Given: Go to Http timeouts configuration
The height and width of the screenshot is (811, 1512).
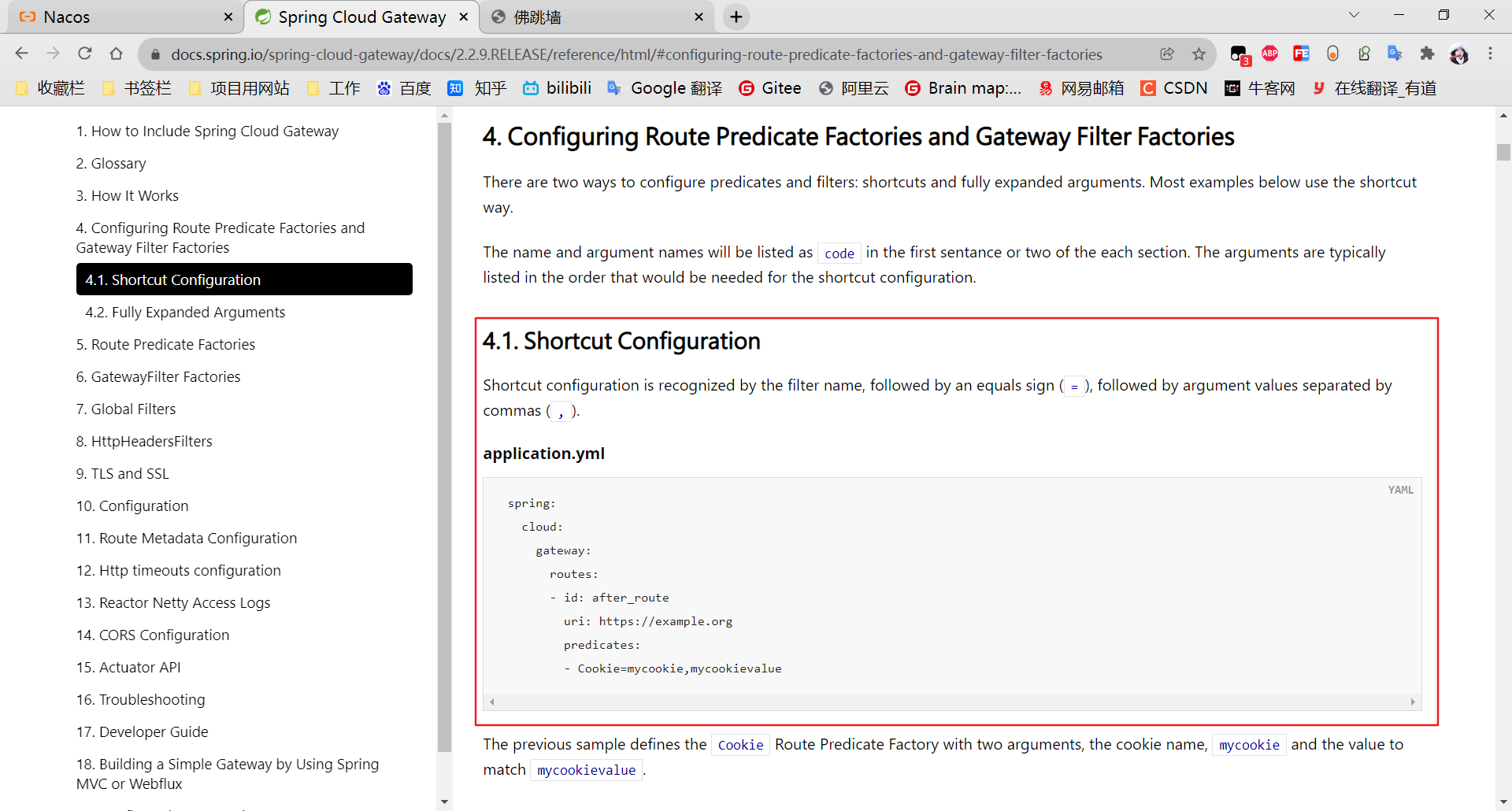Looking at the screenshot, I should [x=179, y=570].
